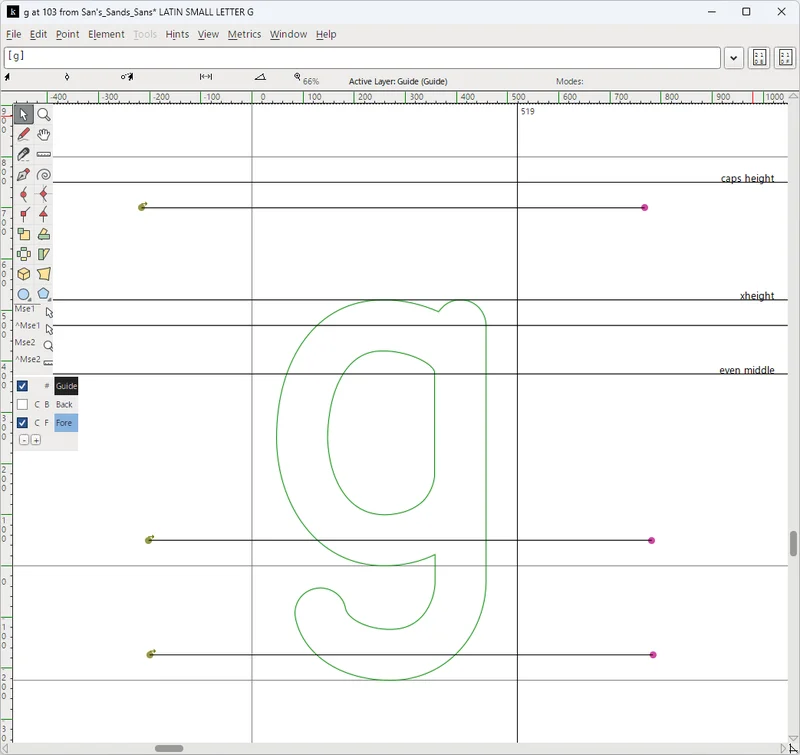Viewport: 800px width, 755px height.
Task: Select the Perspective transform tool
Action: (44, 274)
